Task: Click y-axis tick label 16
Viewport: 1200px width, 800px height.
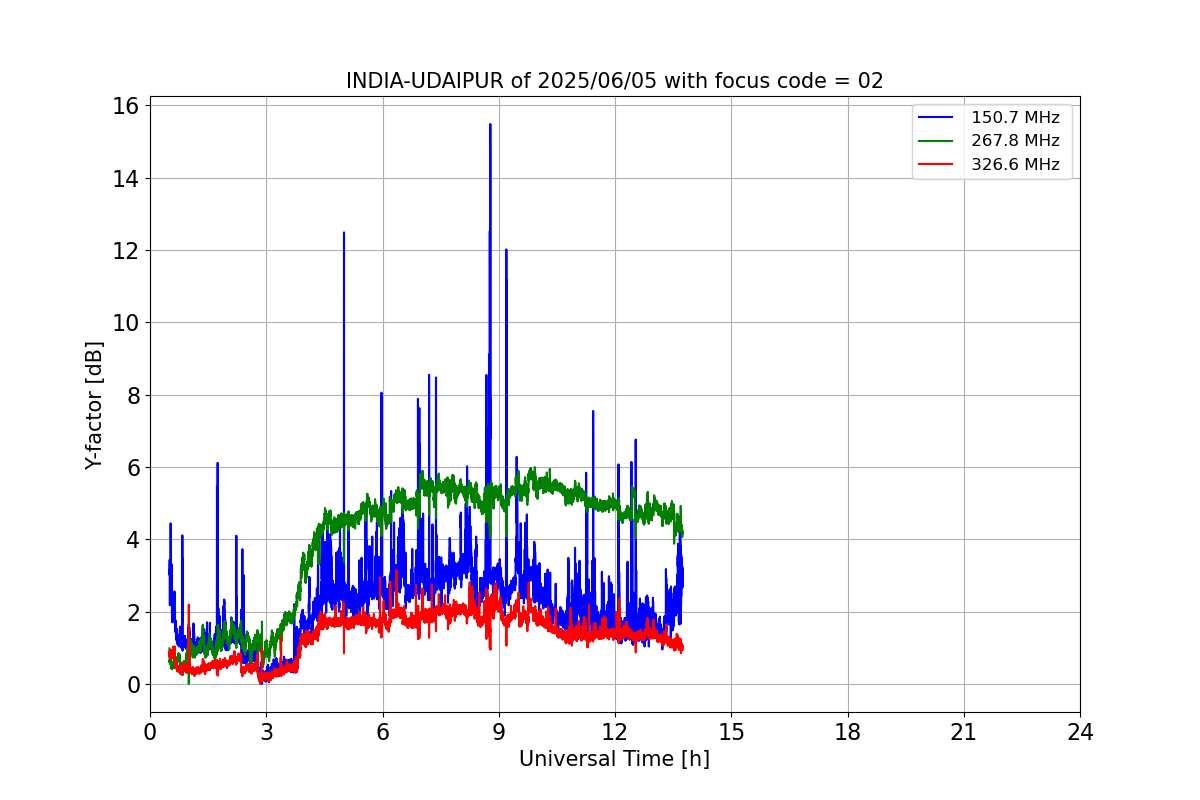Action: [x=126, y=106]
